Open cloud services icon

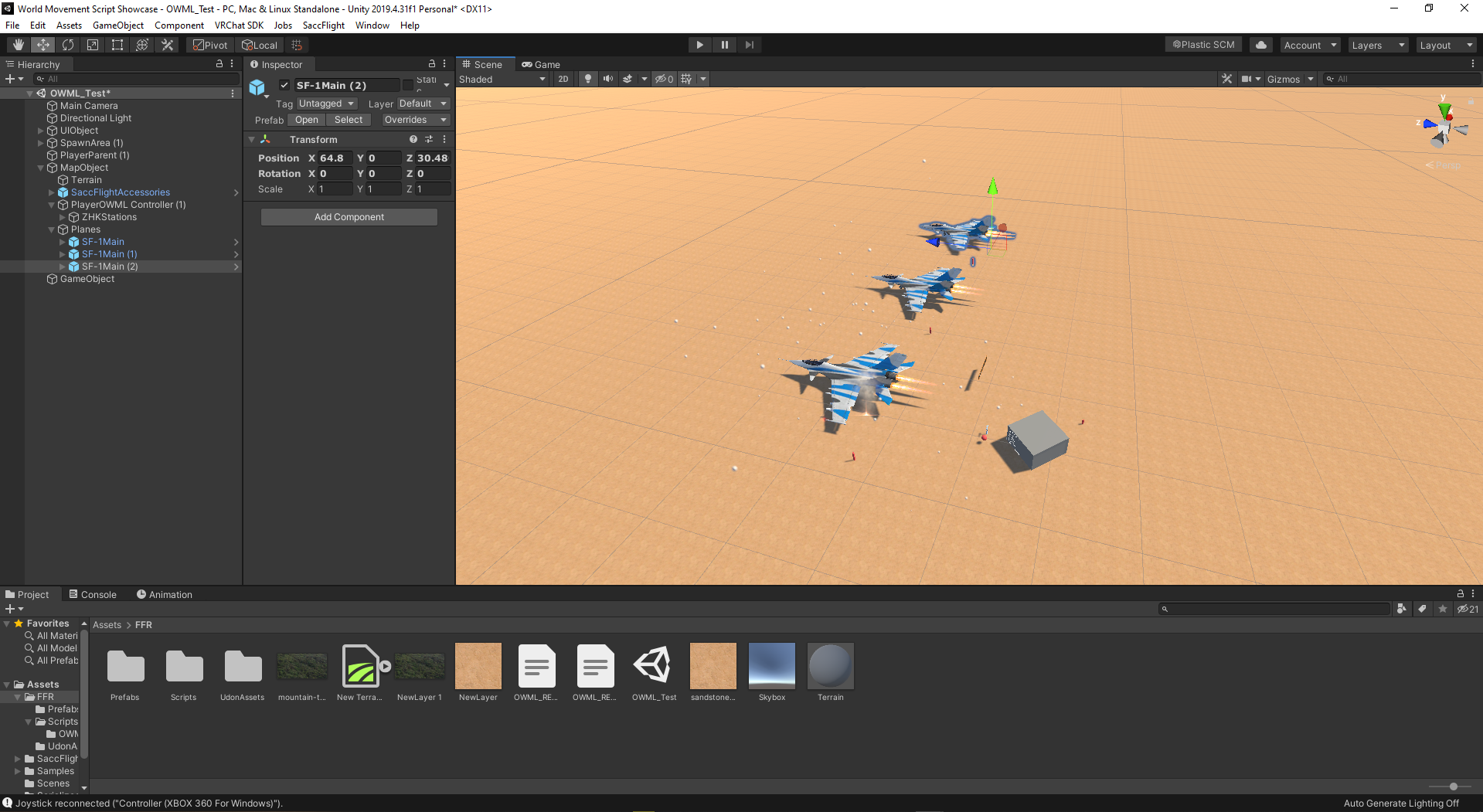(x=1261, y=45)
